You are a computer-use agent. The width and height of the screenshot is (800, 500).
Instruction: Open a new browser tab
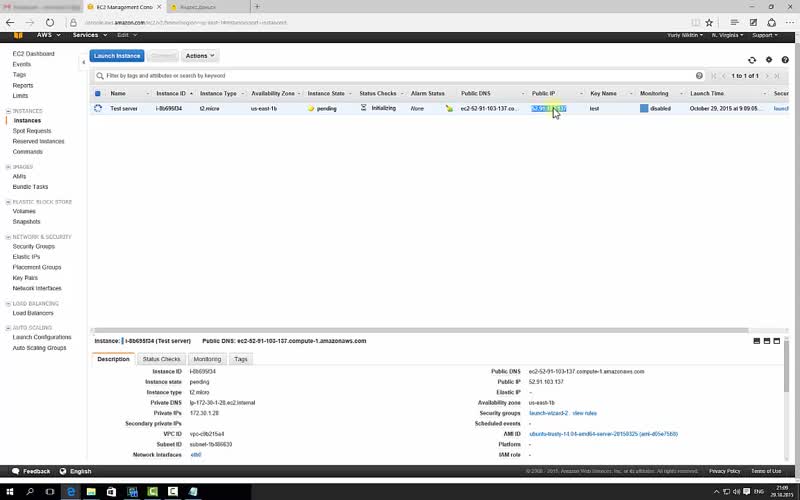(x=257, y=7)
